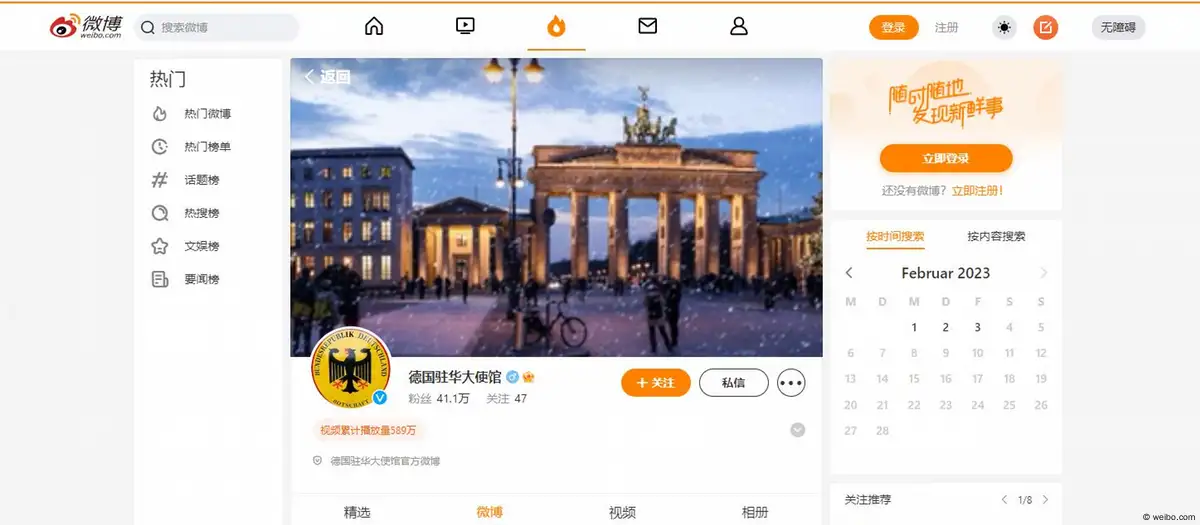Toggle the light/dark theme sun icon
The width and height of the screenshot is (1200, 525).
pyautogui.click(x=1004, y=27)
